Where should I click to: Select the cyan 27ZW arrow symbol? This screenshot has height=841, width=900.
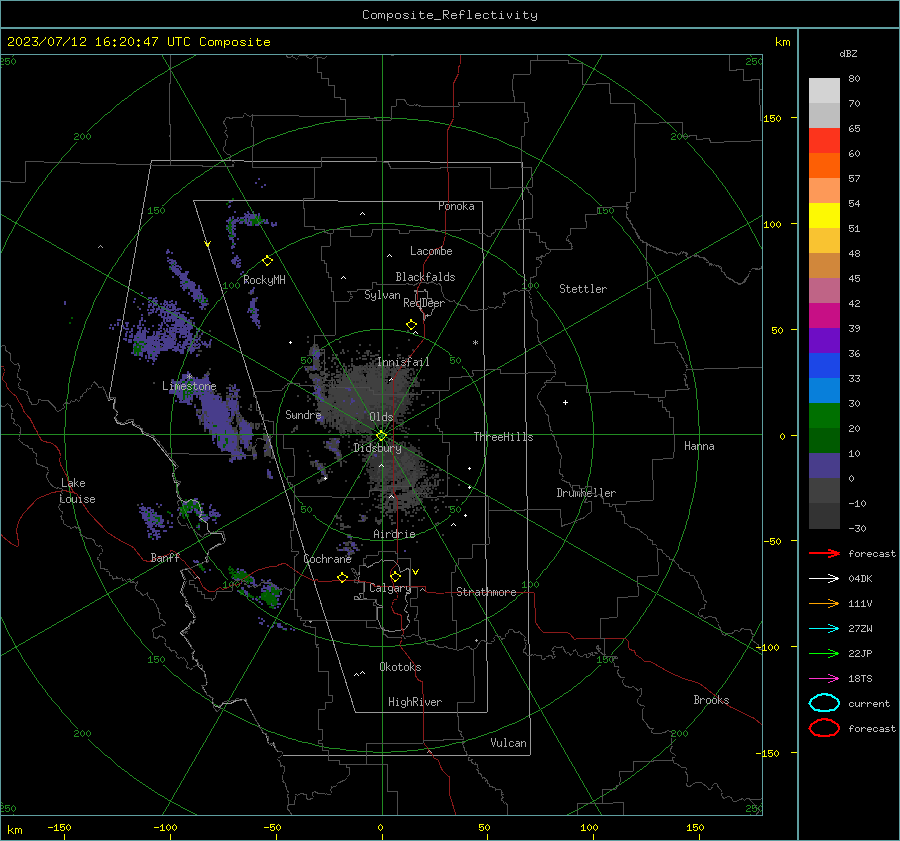click(x=824, y=629)
